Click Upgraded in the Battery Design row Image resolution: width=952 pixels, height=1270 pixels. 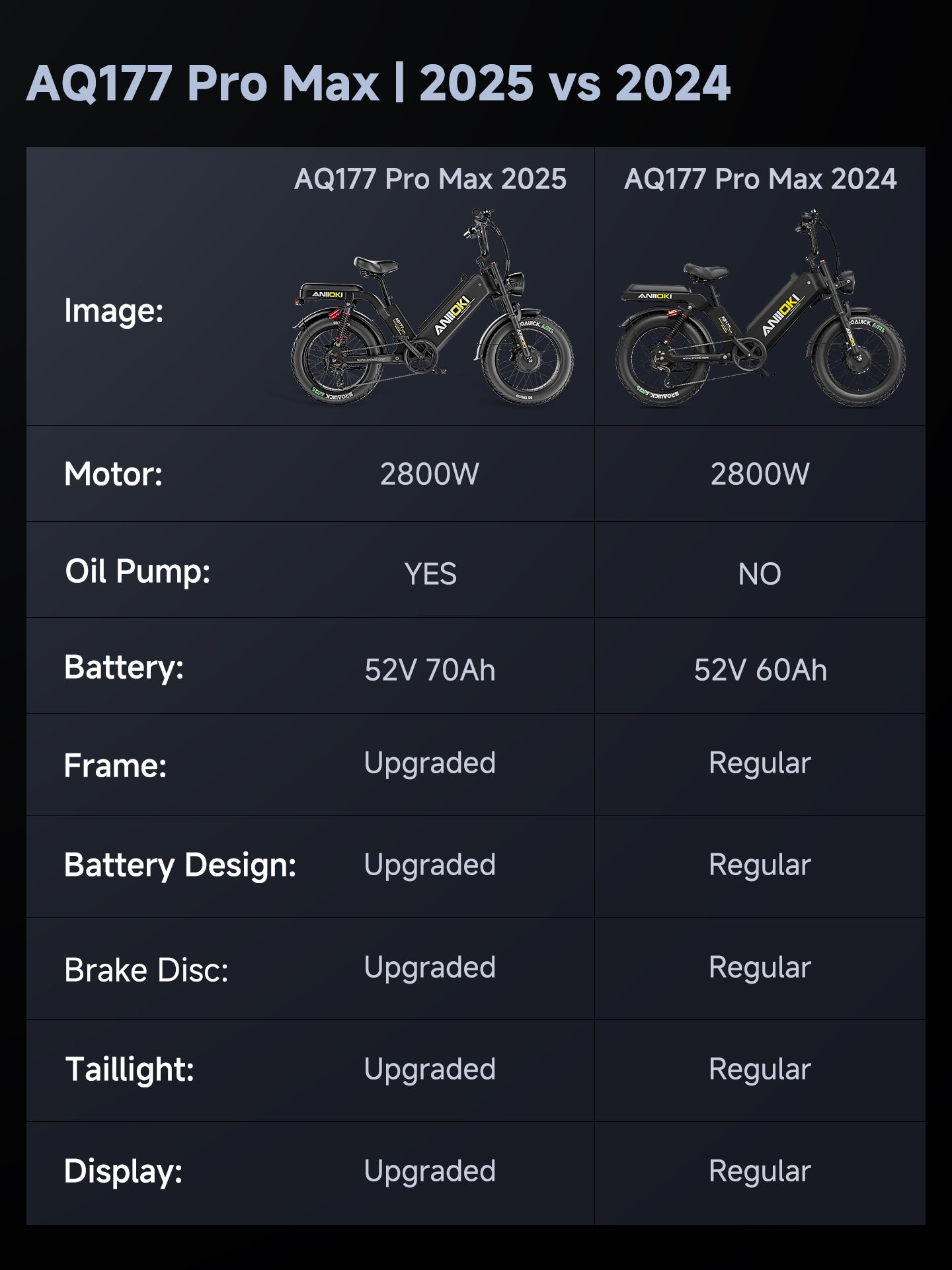(x=430, y=865)
